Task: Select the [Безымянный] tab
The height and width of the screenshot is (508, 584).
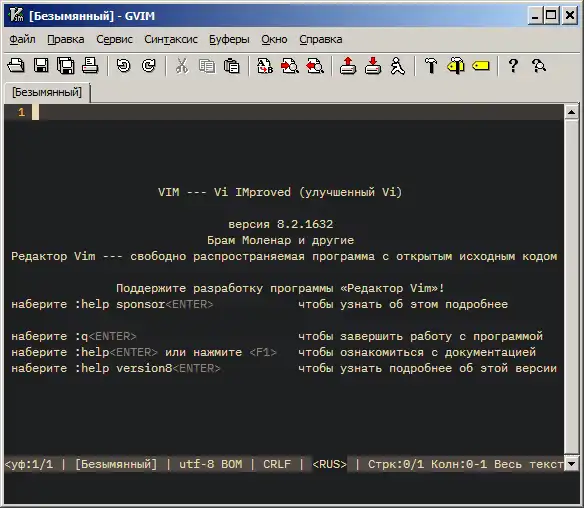Action: (x=47, y=92)
